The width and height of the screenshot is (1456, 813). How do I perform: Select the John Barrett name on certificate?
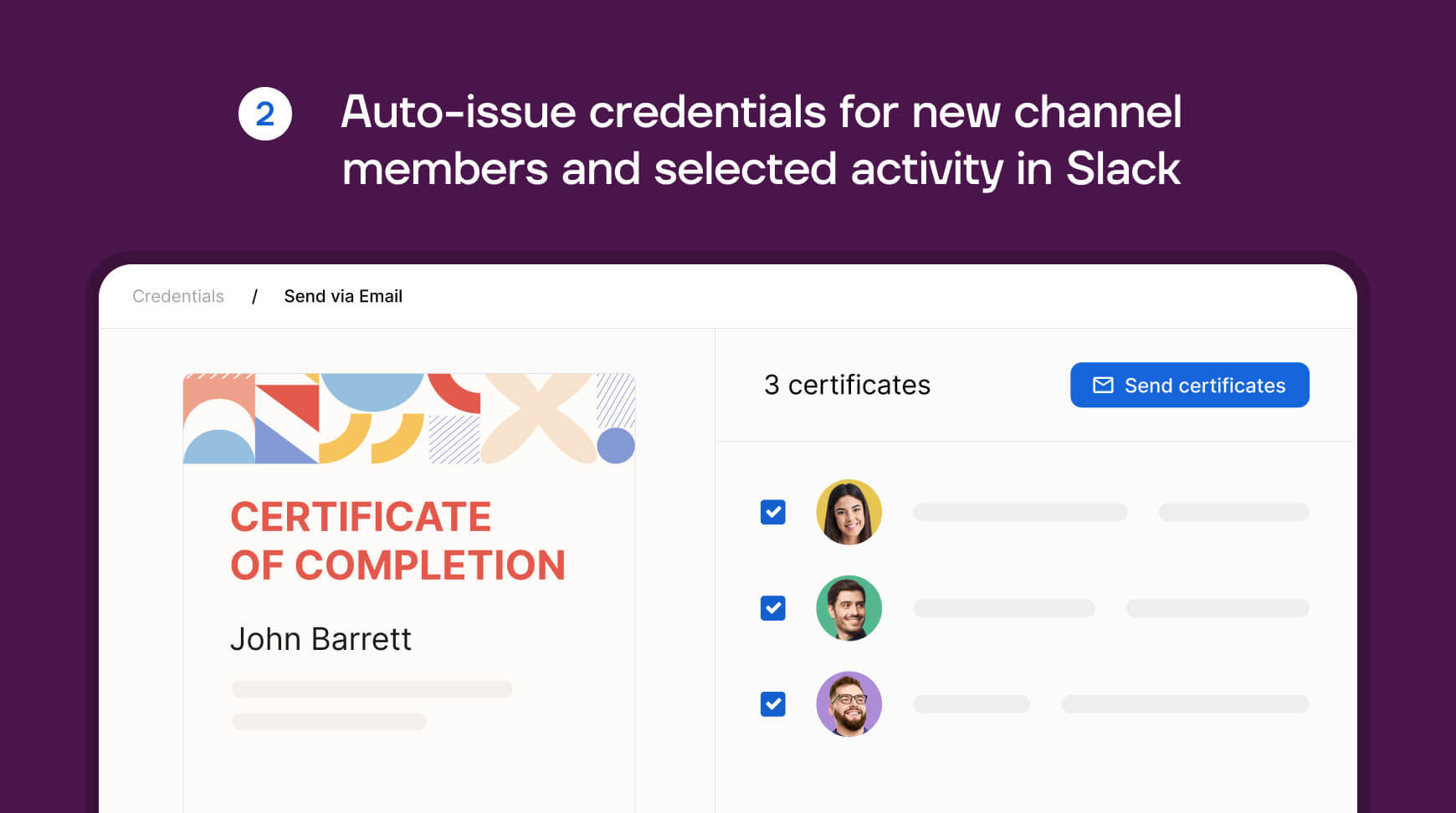320,639
